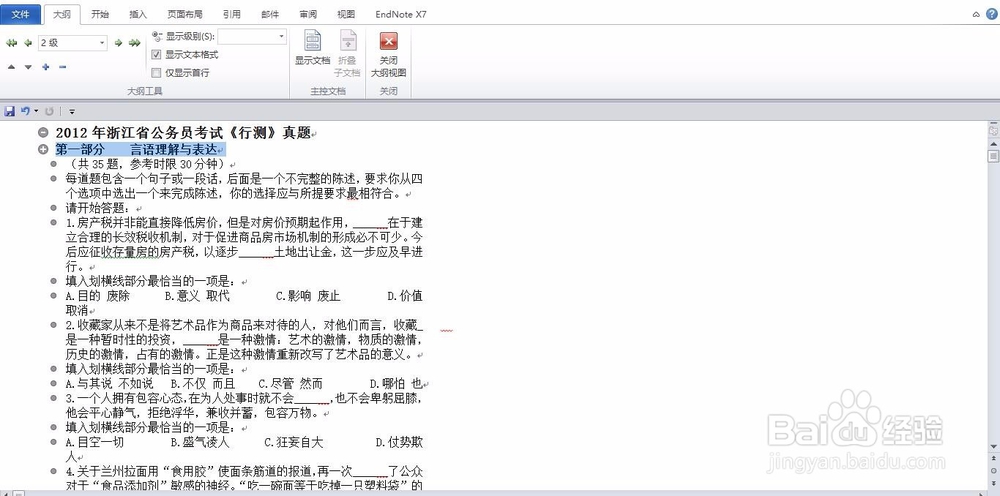
Task: Switch to the 邮件 tab
Action: tap(270, 14)
